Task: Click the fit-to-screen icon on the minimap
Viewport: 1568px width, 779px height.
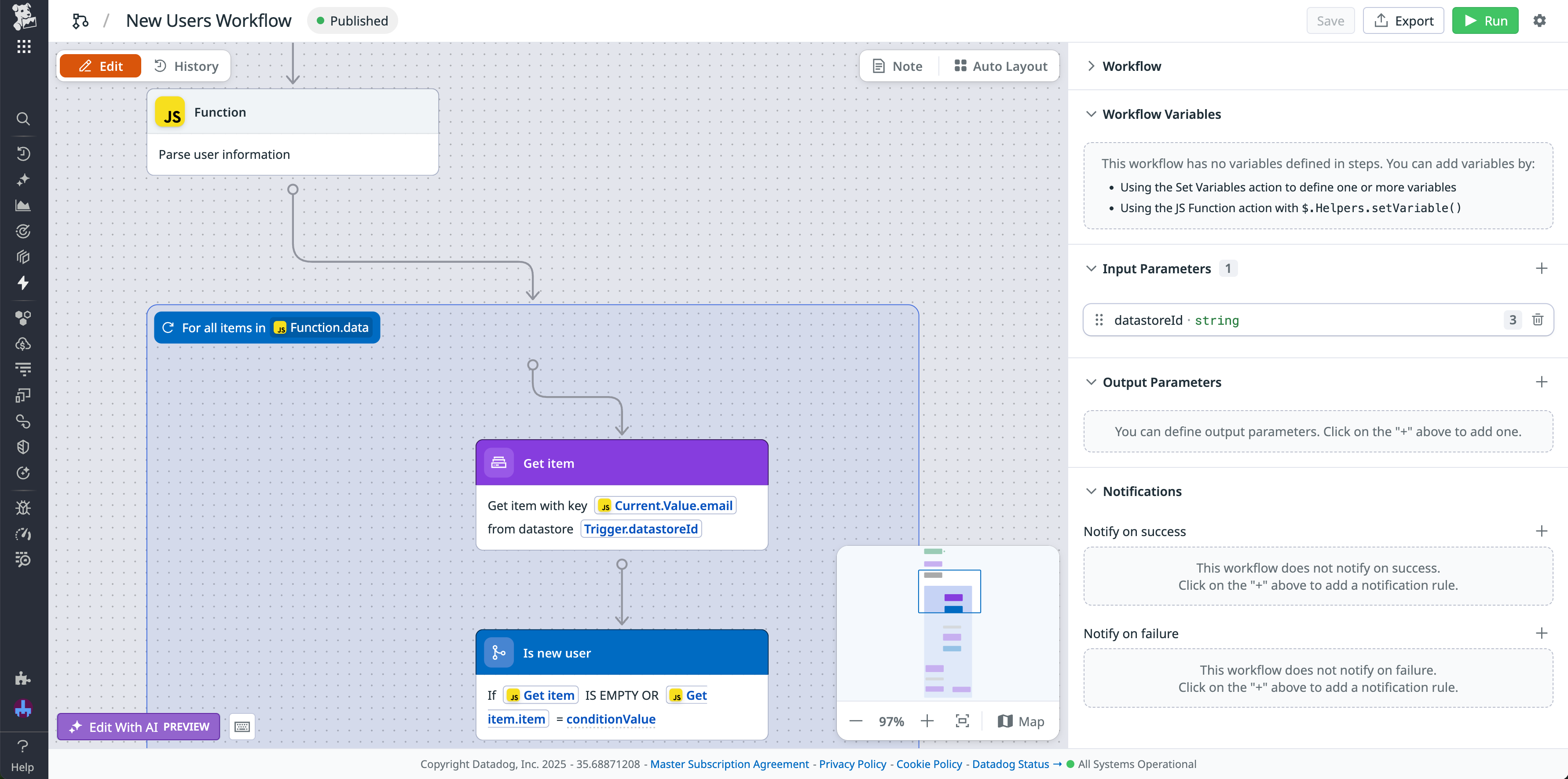Action: pos(962,721)
